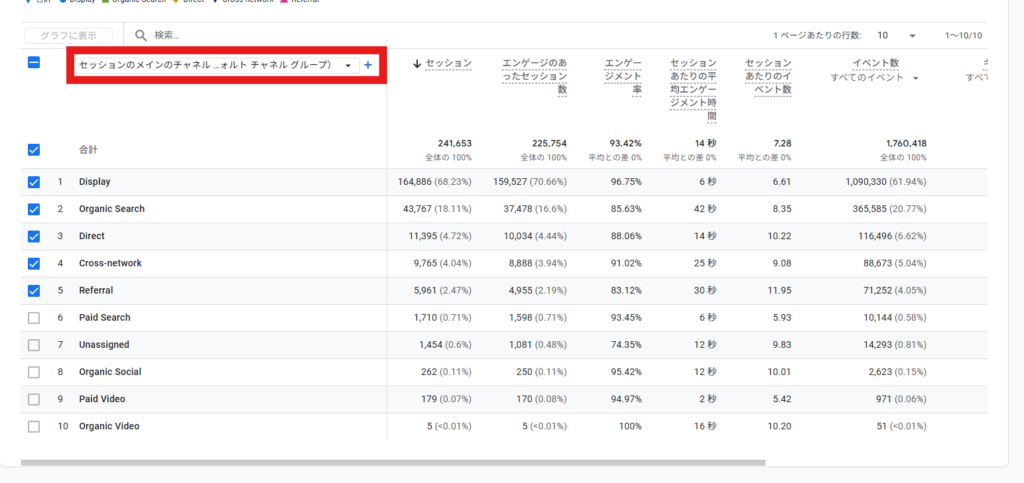The image size is (1024, 483).
Task: Click the search magnifier icon
Action: 142,35
